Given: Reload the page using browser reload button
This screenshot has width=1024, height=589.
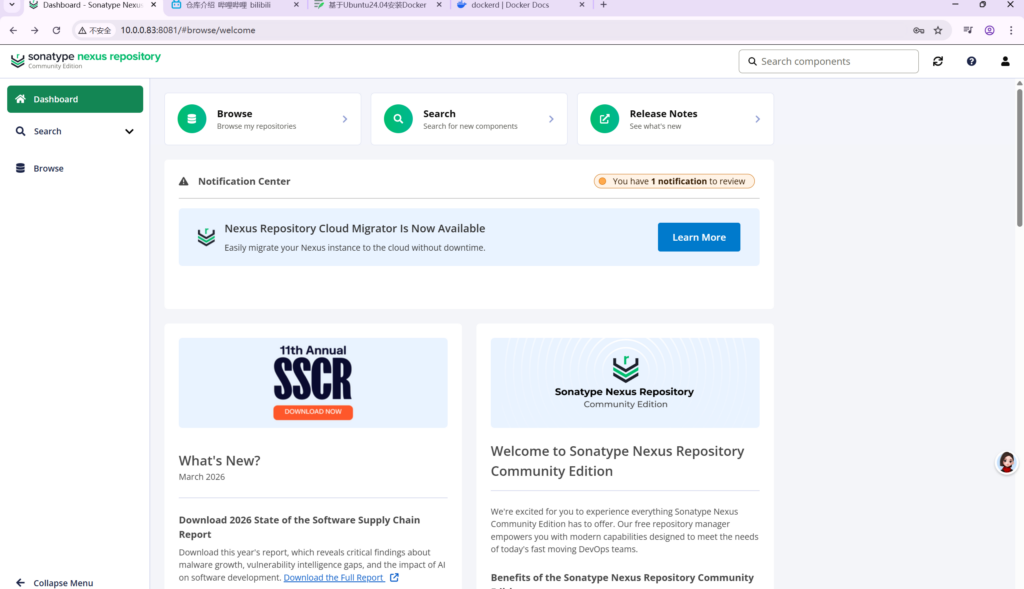Looking at the screenshot, I should coord(56,30).
